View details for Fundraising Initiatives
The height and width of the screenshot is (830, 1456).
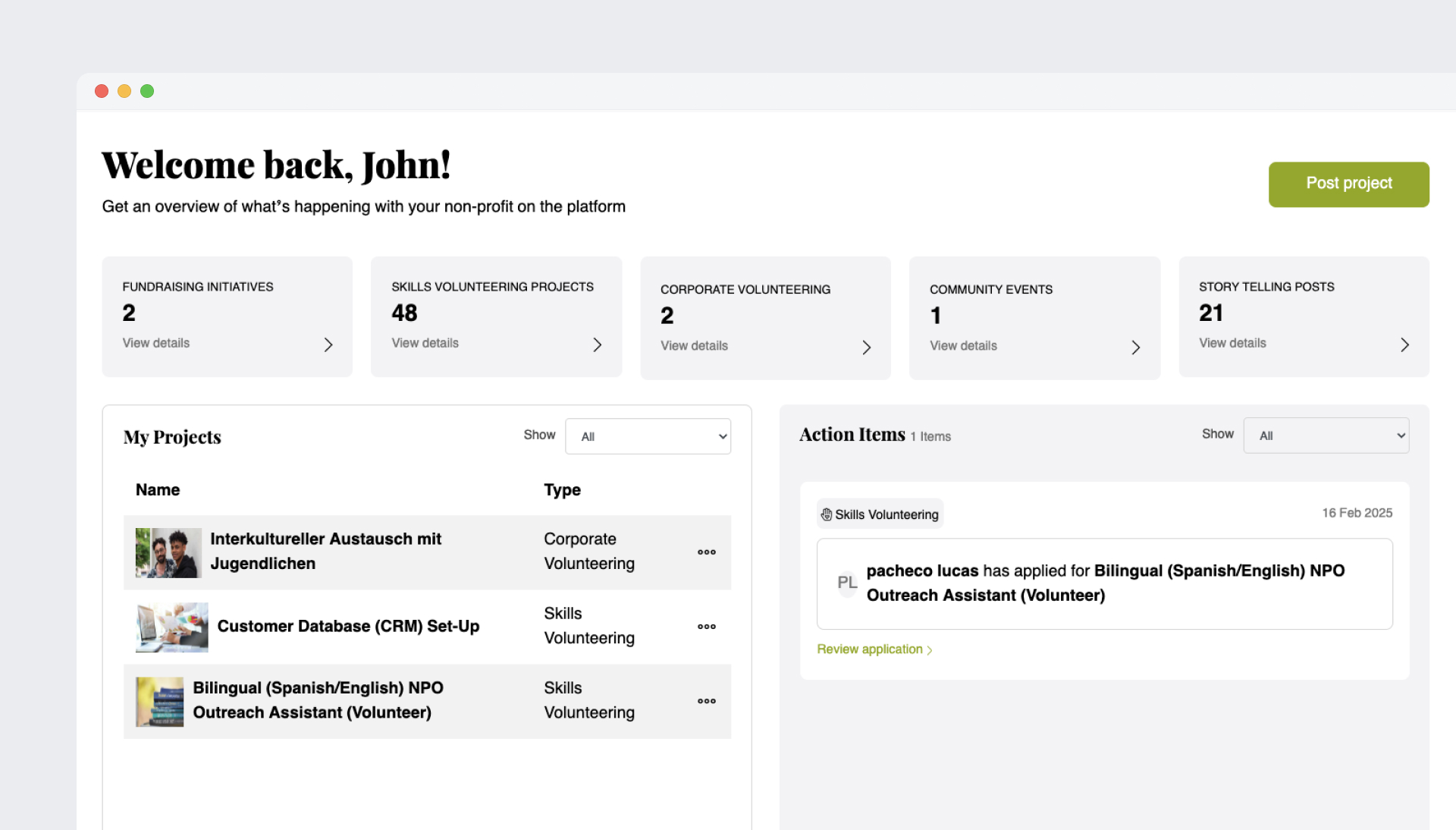(156, 343)
